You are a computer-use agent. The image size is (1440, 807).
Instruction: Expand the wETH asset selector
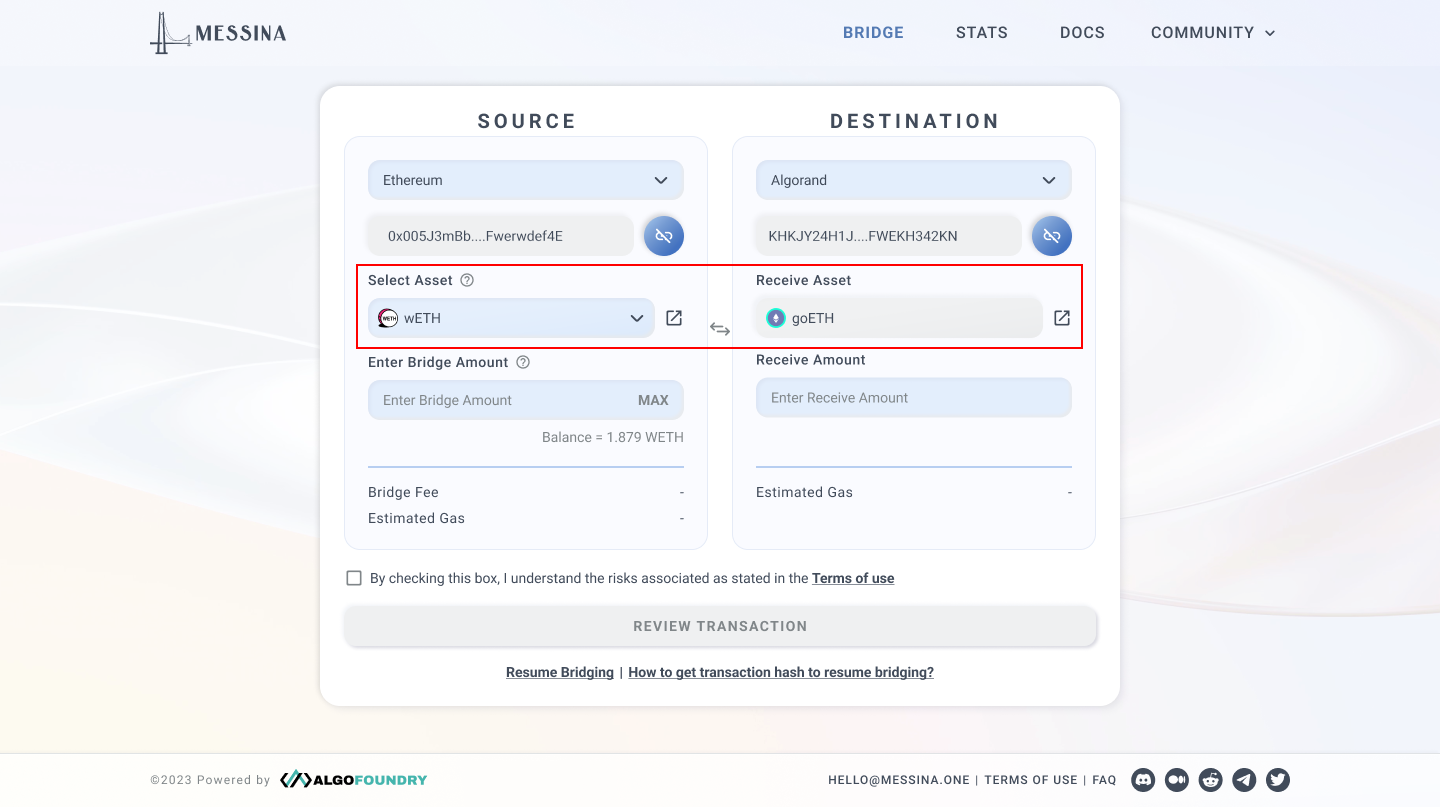[512, 318]
